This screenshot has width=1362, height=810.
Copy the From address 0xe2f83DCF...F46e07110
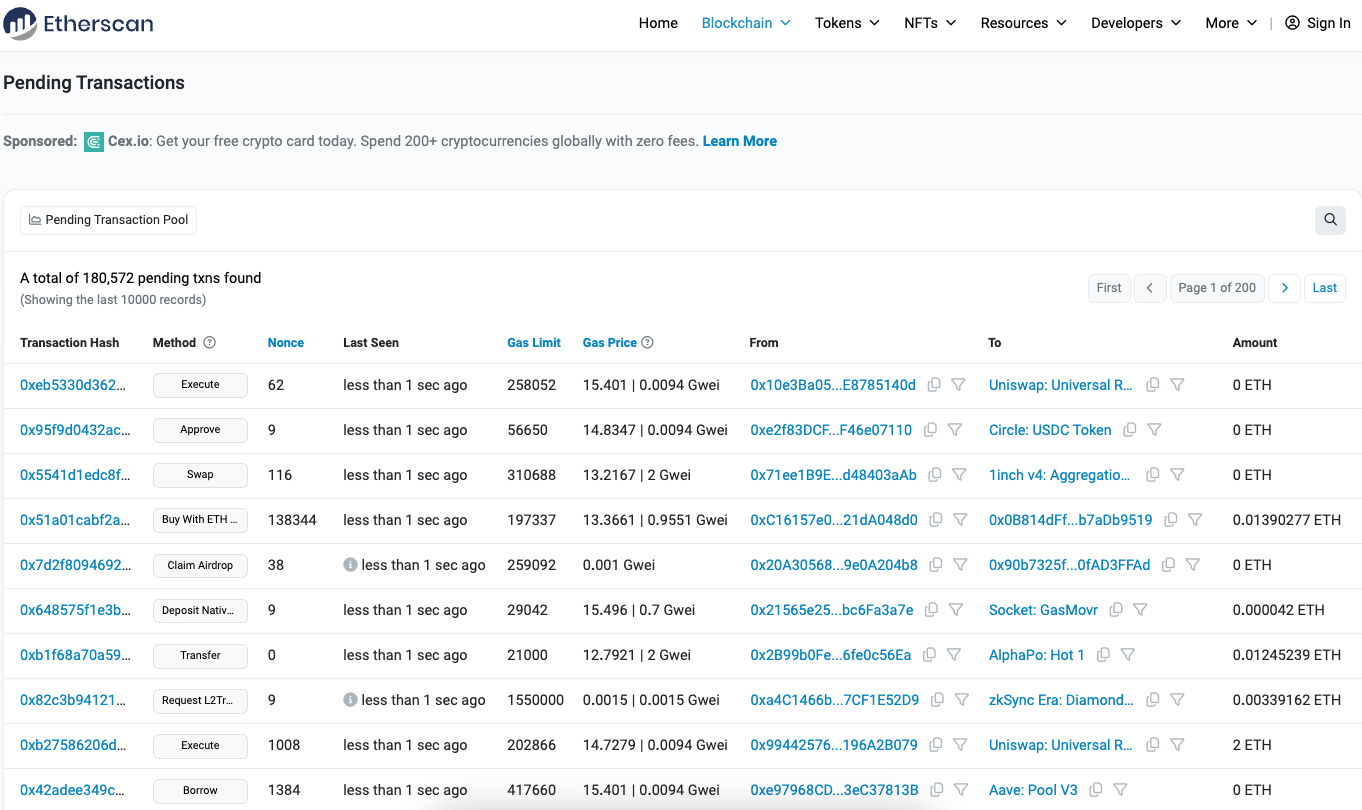pyautogui.click(x=930, y=430)
